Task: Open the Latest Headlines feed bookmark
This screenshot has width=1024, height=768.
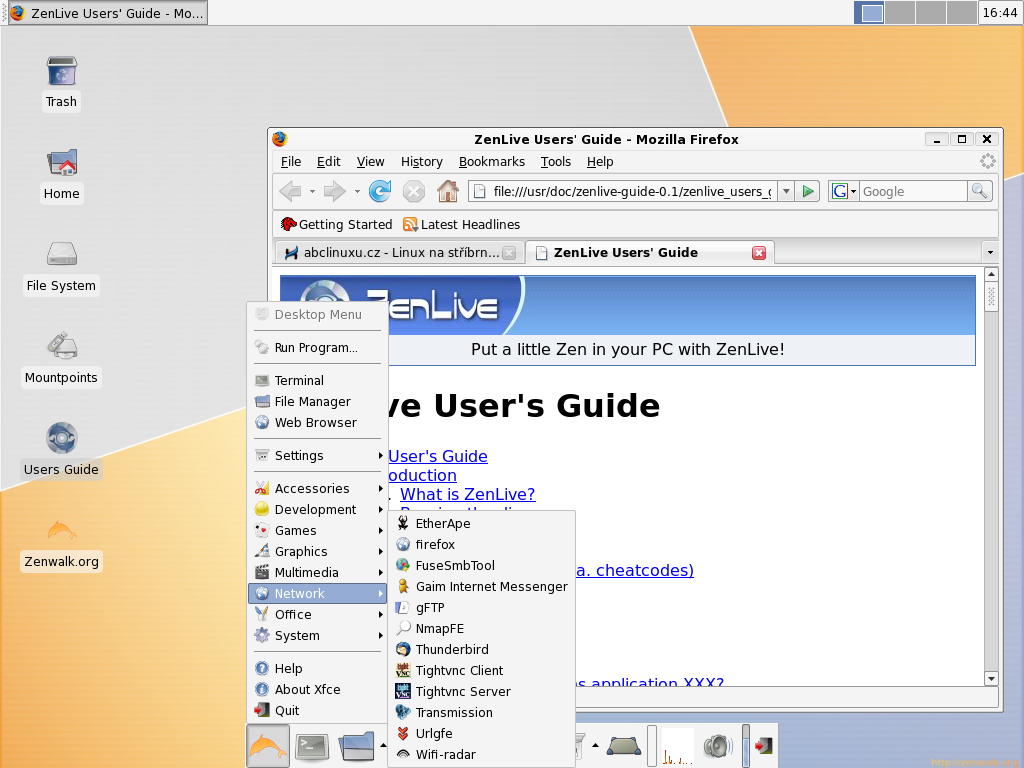Action: click(x=462, y=225)
